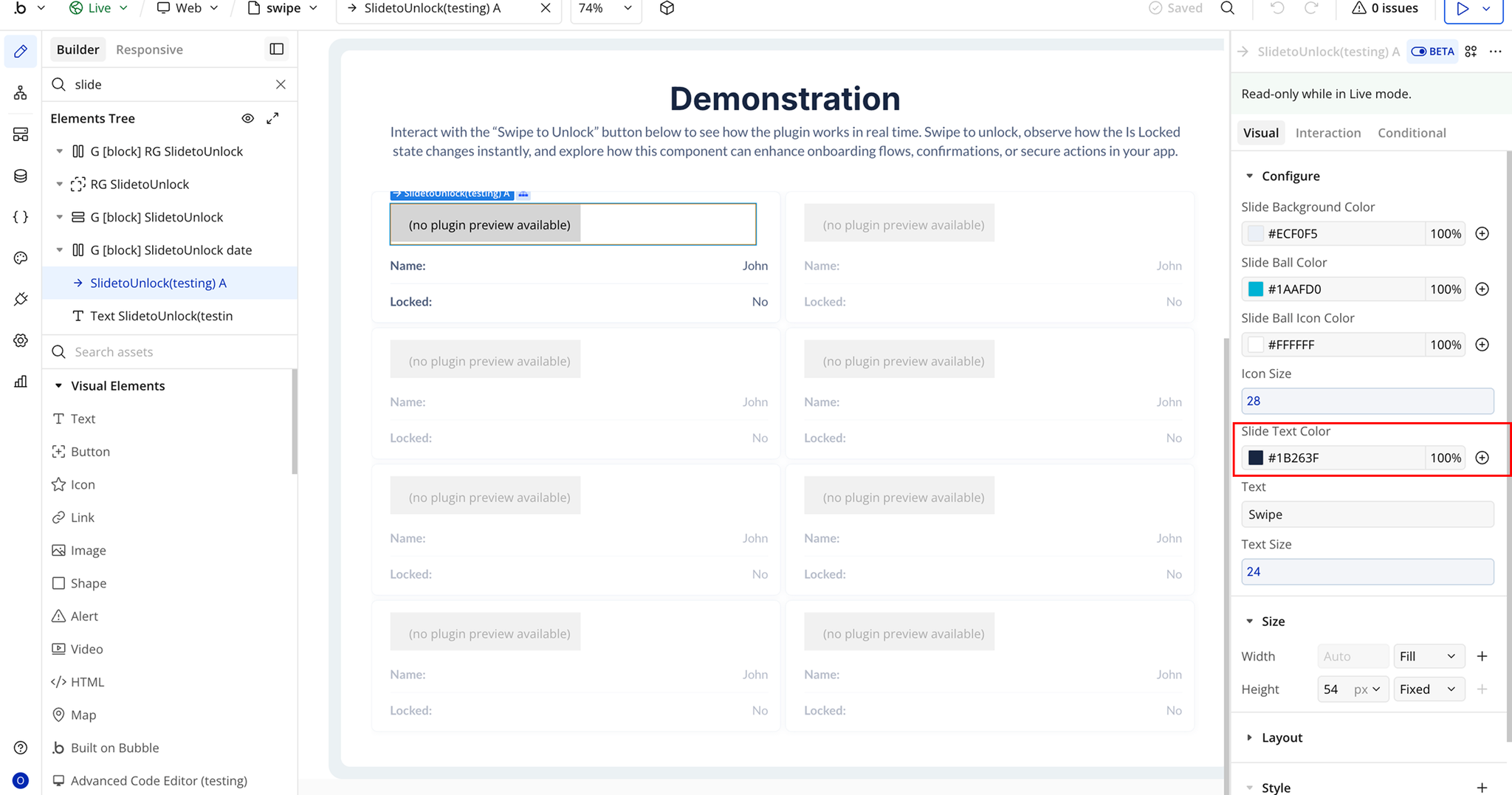Clear the 'slide' search with X
Screen dimensions: 1512x795
[x=281, y=84]
